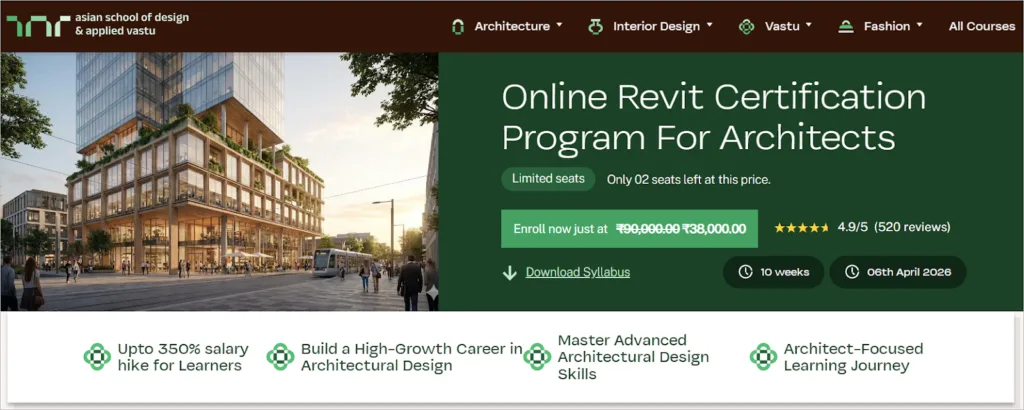Expand the Architecture dropdown arrow

[559, 25]
